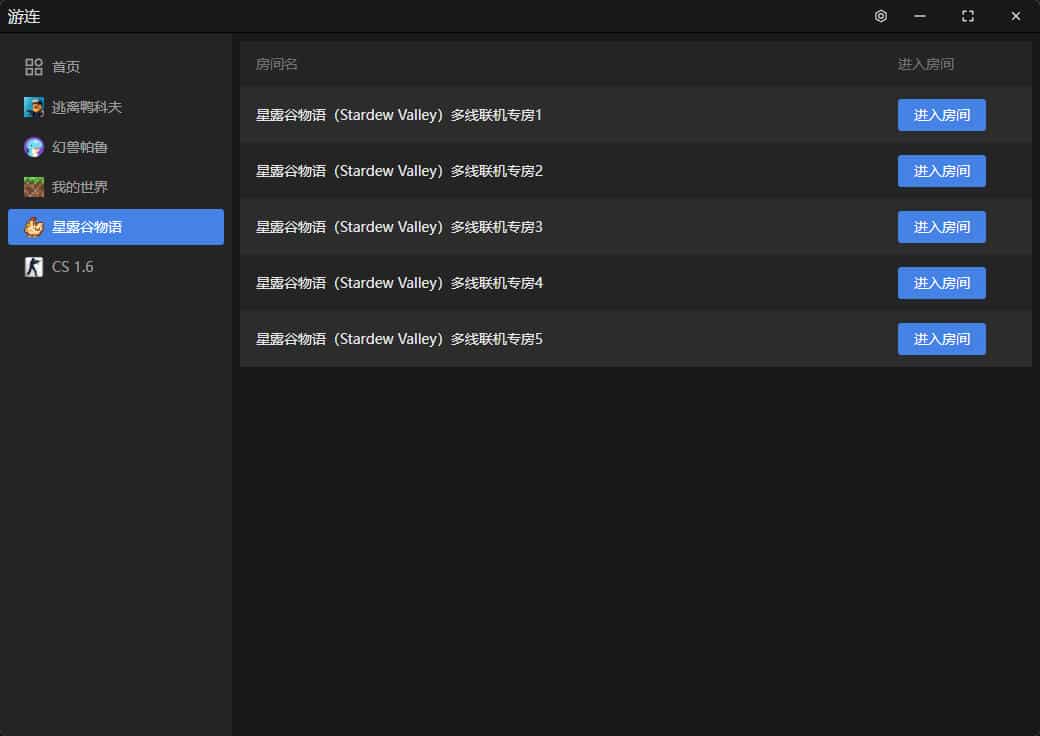Open the 幻兽帕鲁 game section
This screenshot has height=736, width=1040.
coord(116,147)
